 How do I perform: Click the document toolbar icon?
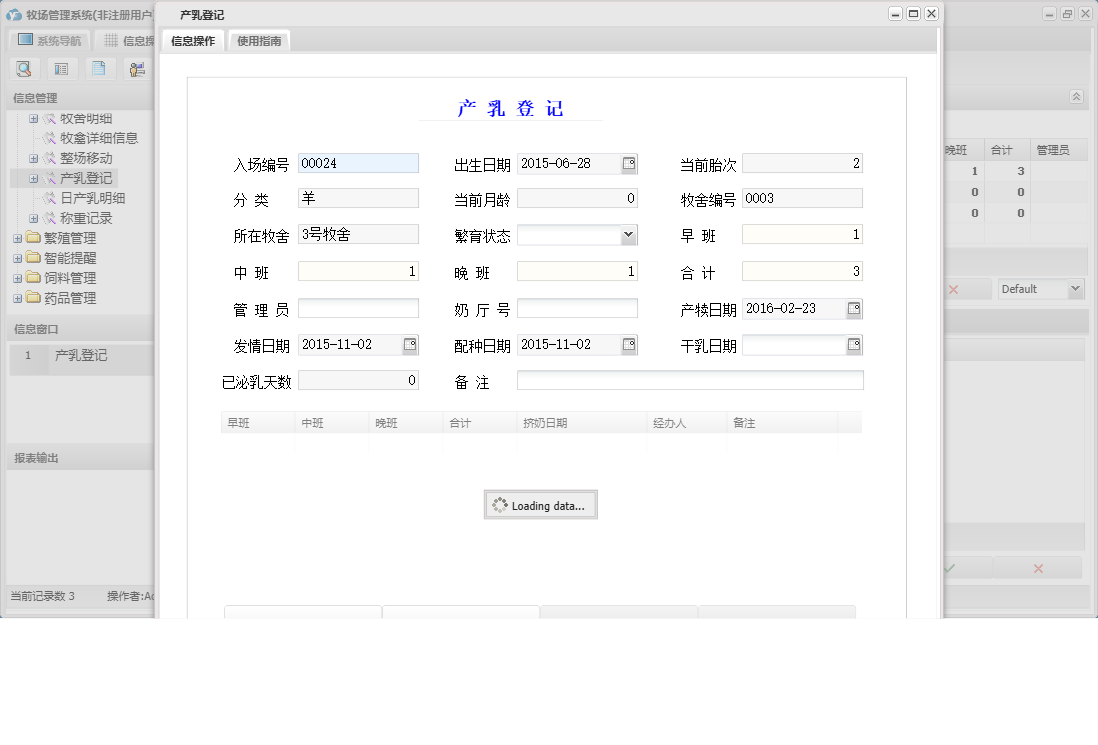tap(99, 68)
